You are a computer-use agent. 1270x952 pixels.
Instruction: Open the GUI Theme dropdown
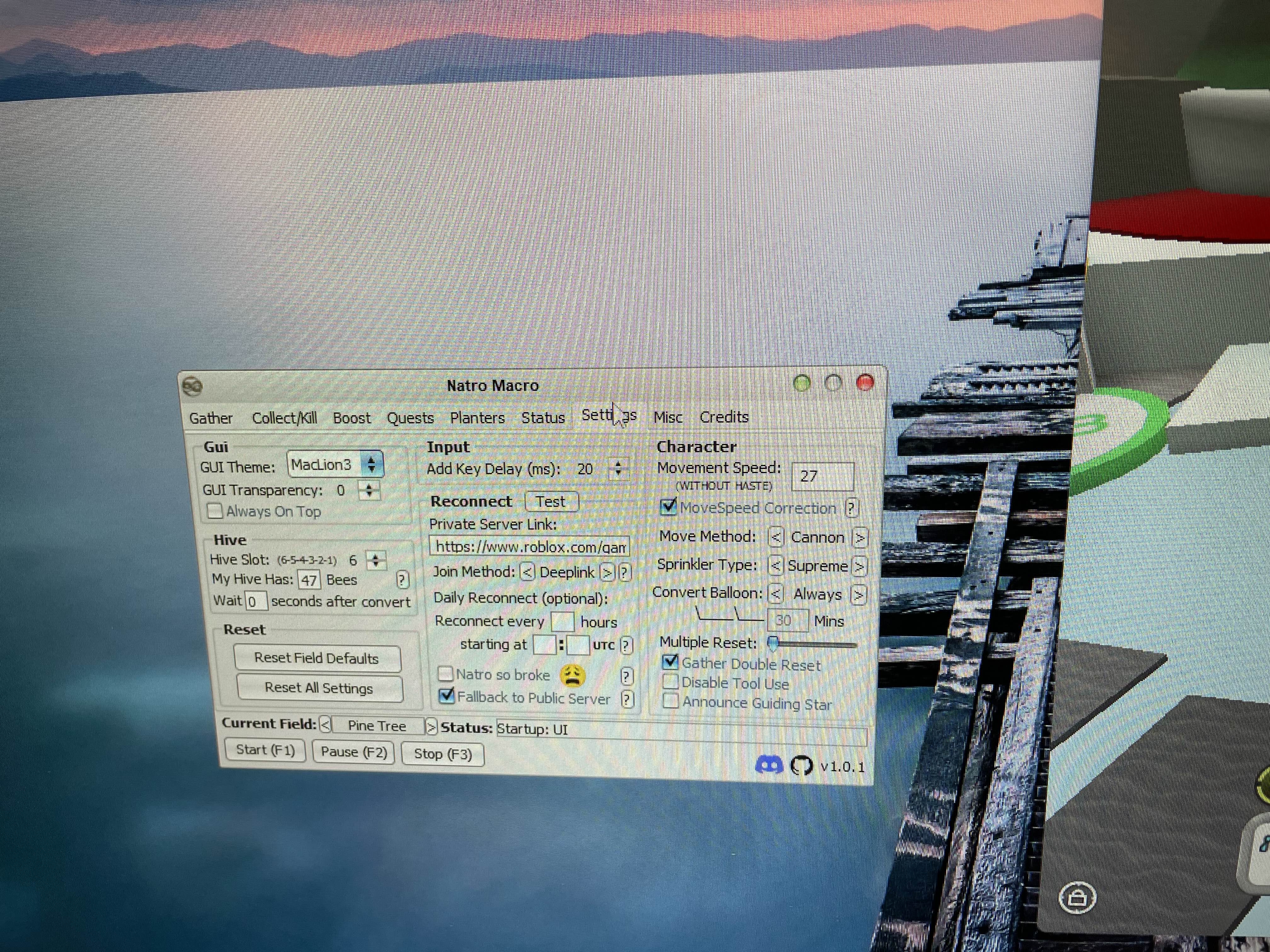point(371,464)
